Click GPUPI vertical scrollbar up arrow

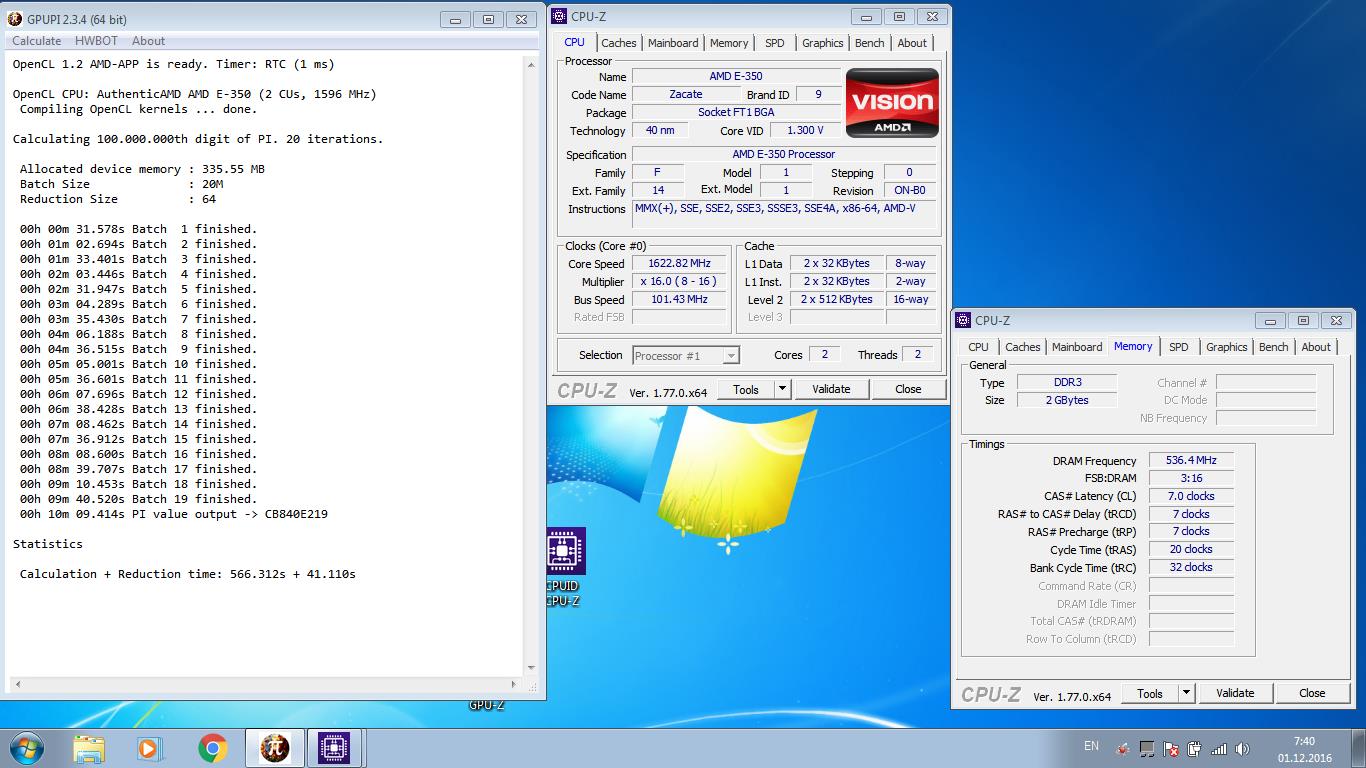531,64
